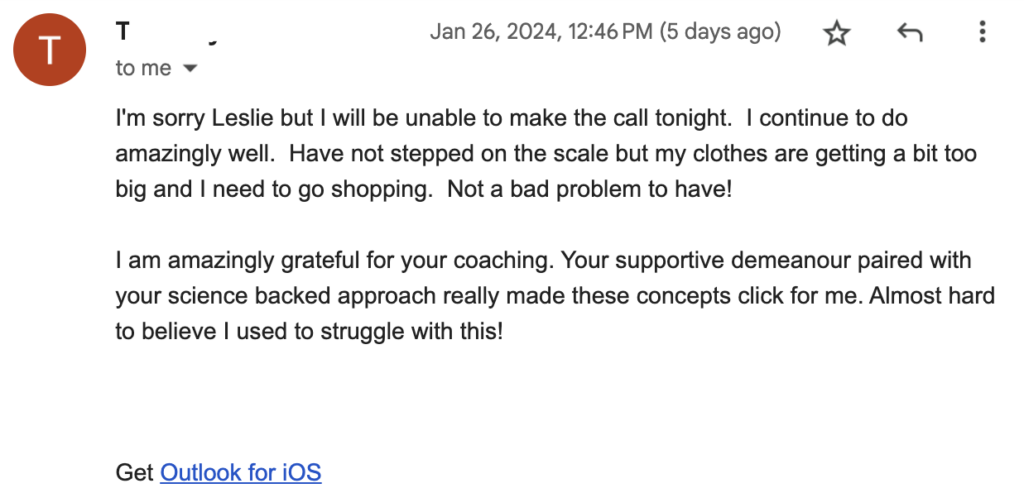Viewport: 1024px width, 493px height.
Task: Click the sender name T in header
Action: pos(123,31)
